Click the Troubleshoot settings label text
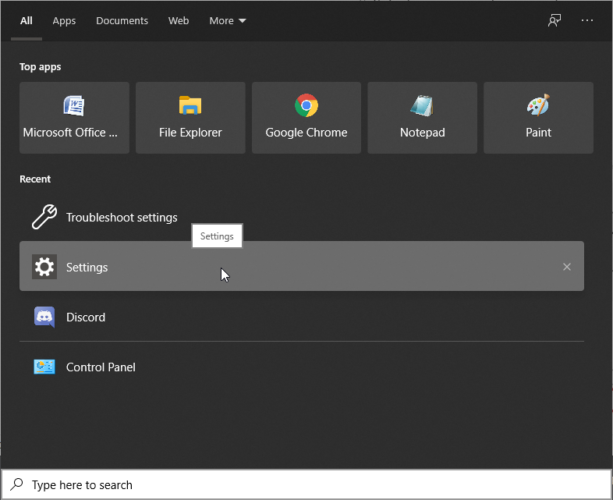 point(122,217)
